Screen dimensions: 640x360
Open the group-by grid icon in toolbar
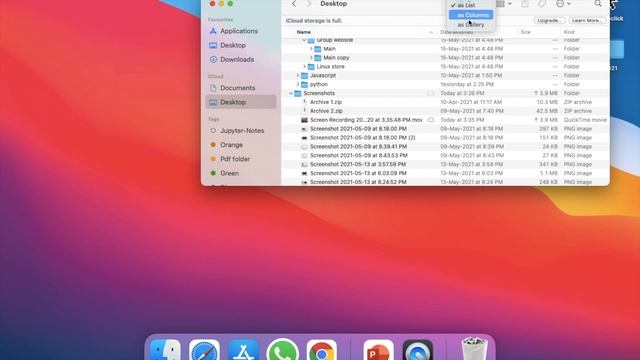point(503,4)
